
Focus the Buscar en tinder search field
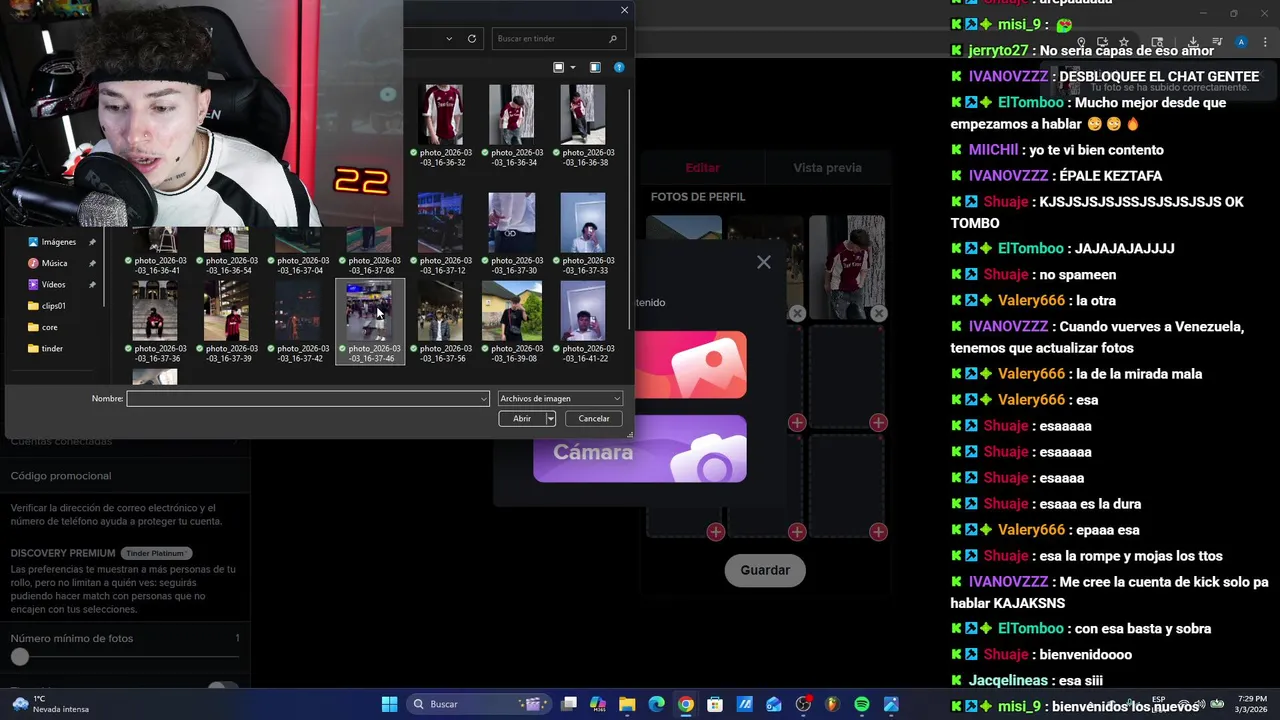[x=560, y=39]
